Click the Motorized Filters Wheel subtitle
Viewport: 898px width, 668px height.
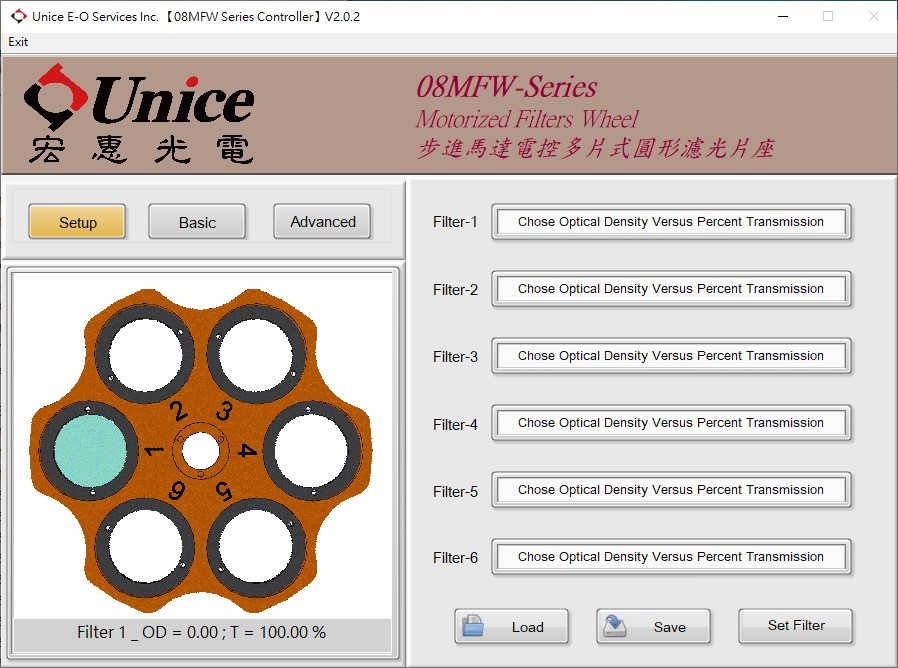[x=526, y=119]
